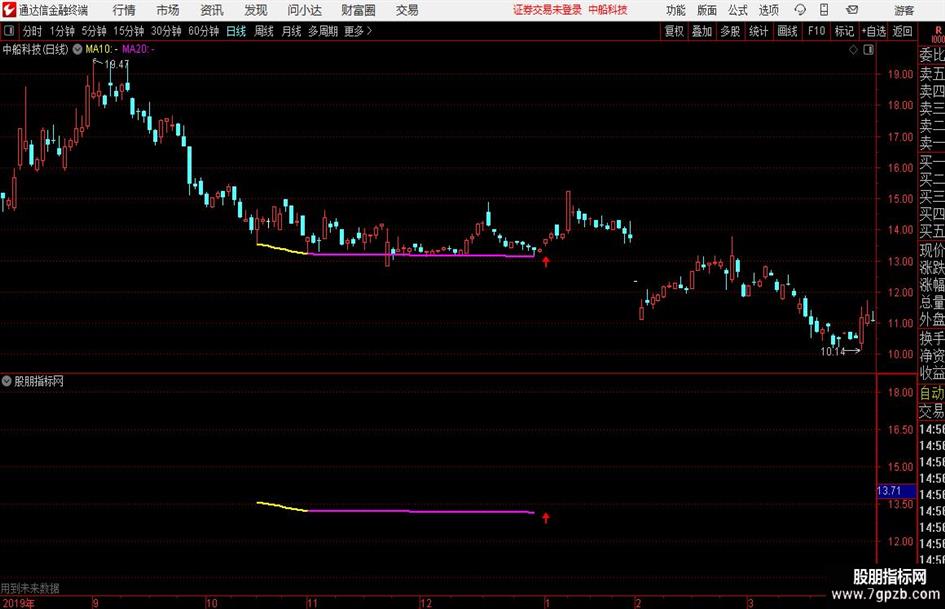Click the MA20 indicator label
The image size is (945, 609).
138,49
